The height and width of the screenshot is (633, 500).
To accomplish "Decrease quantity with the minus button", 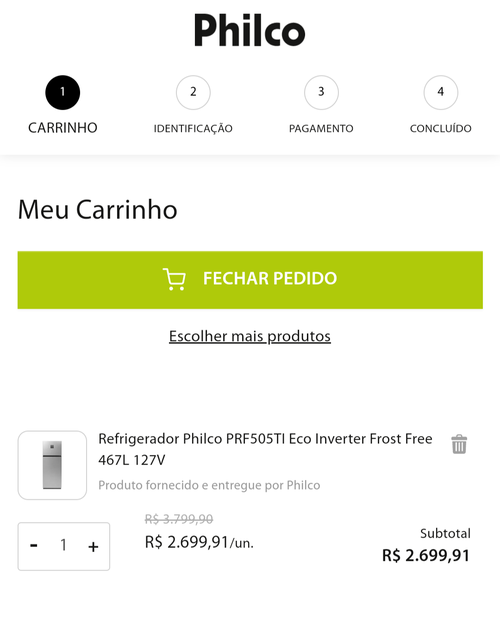I will (34, 546).
